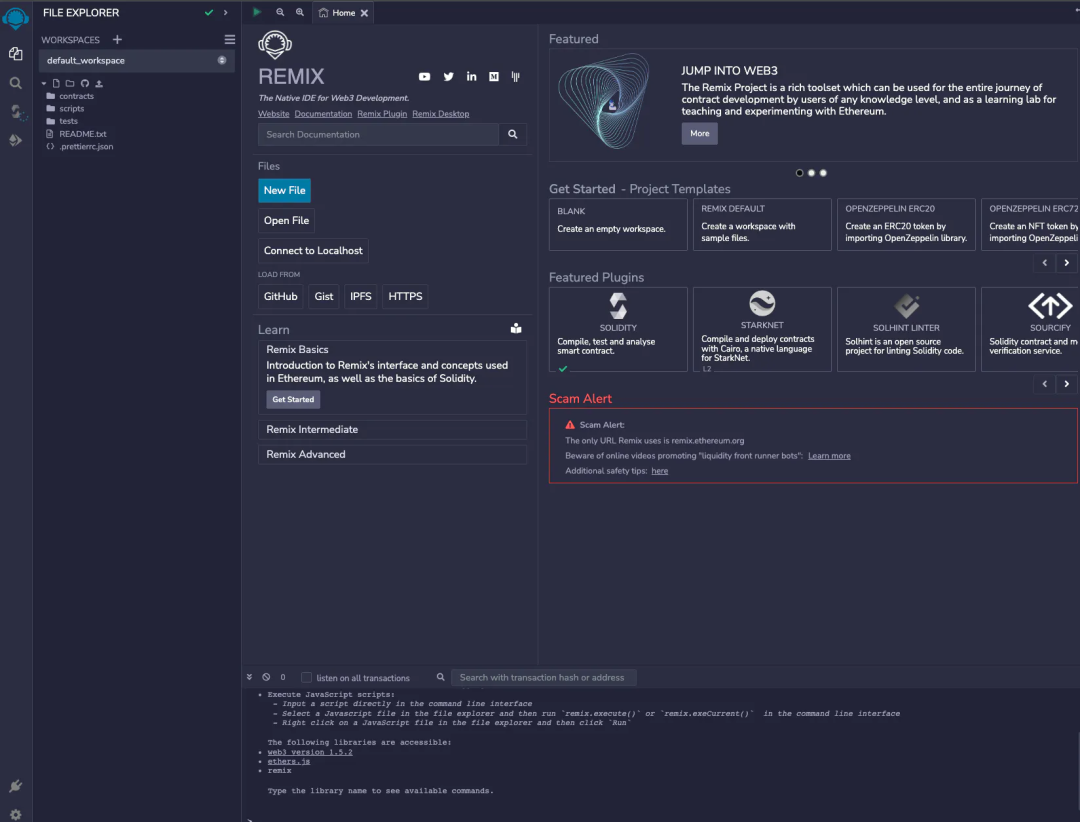Open Settings via the gear icon

[x=15, y=813]
